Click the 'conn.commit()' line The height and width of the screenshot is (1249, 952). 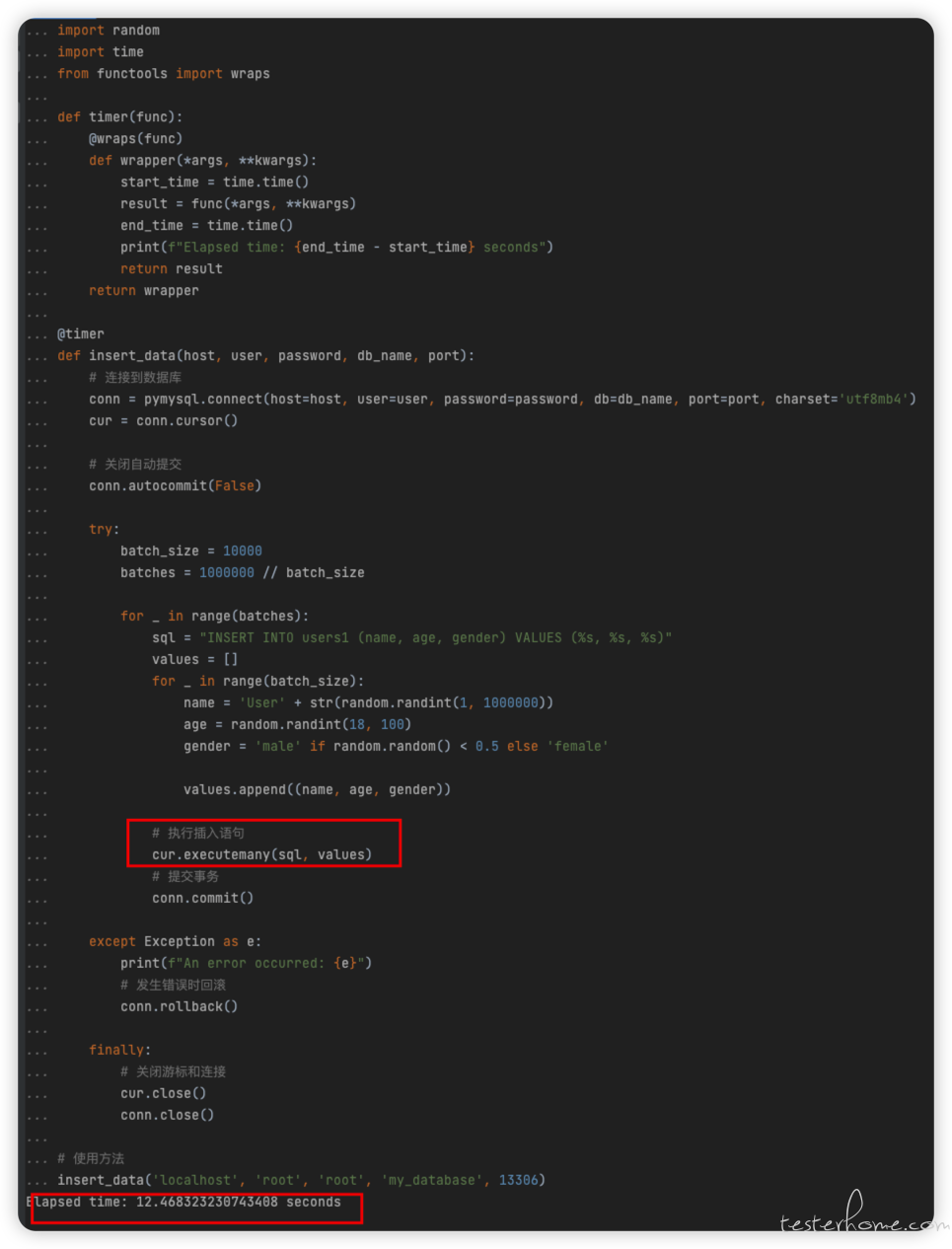203,899
